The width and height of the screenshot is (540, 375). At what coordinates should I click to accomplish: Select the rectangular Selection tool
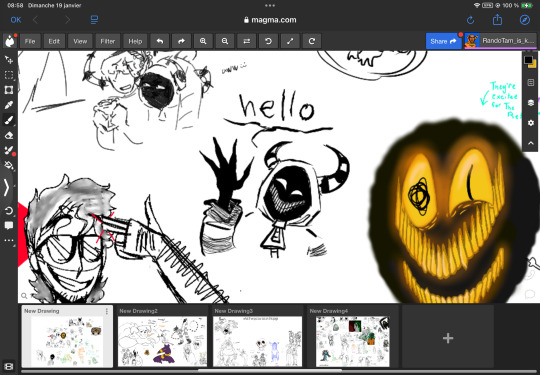tap(9, 75)
